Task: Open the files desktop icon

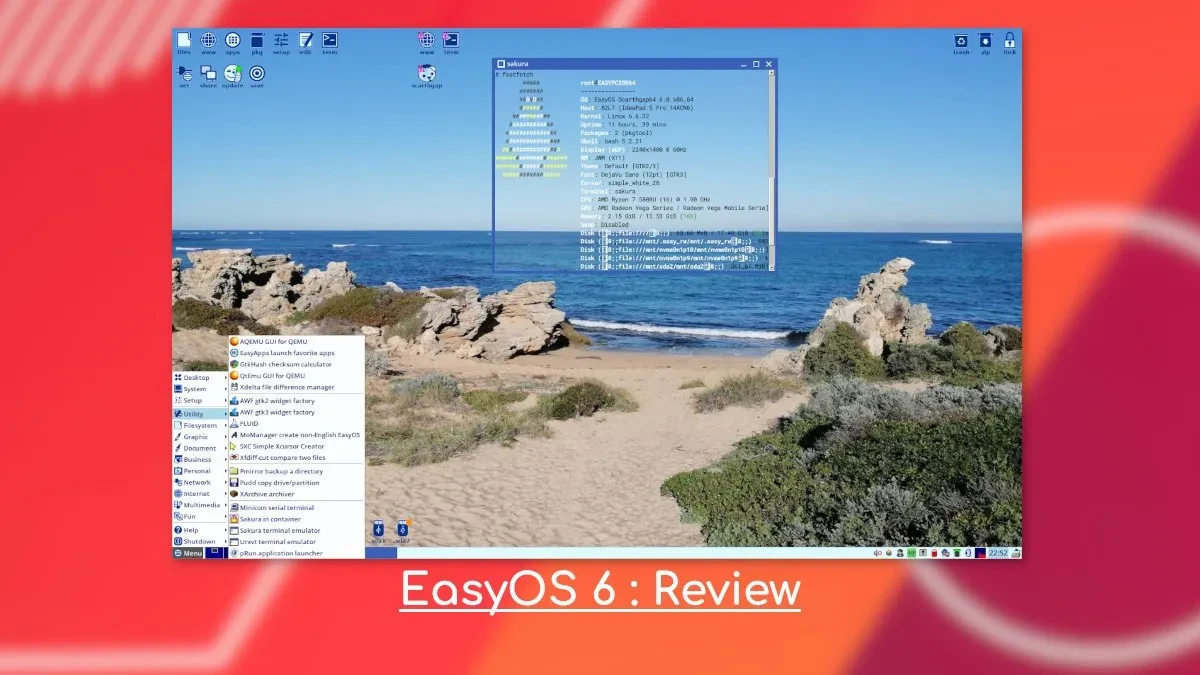Action: 184,41
